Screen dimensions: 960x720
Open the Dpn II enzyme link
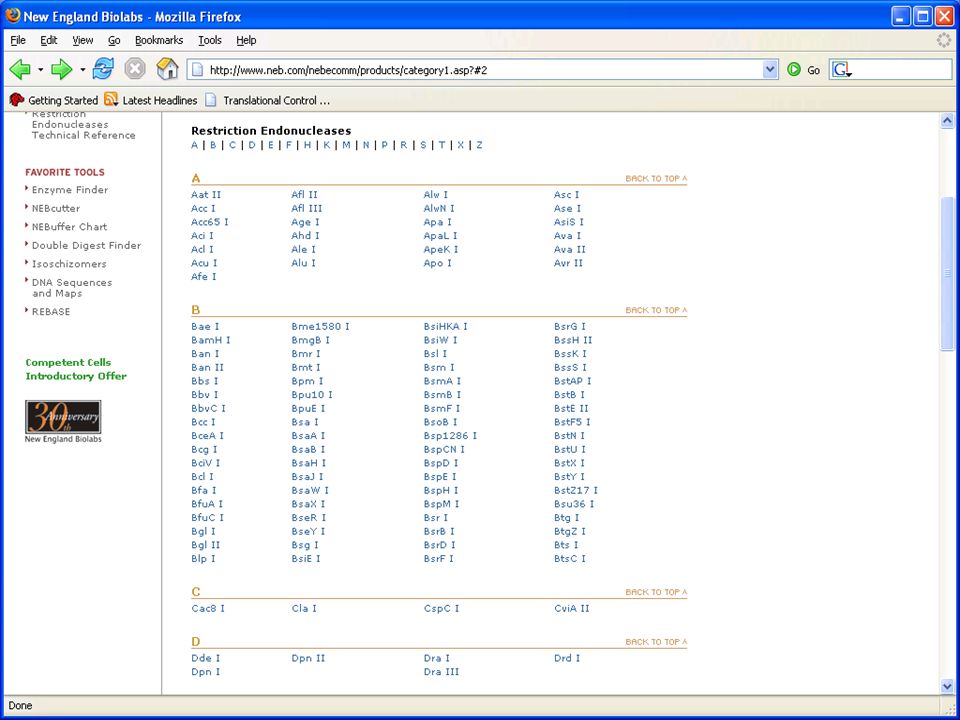point(308,658)
